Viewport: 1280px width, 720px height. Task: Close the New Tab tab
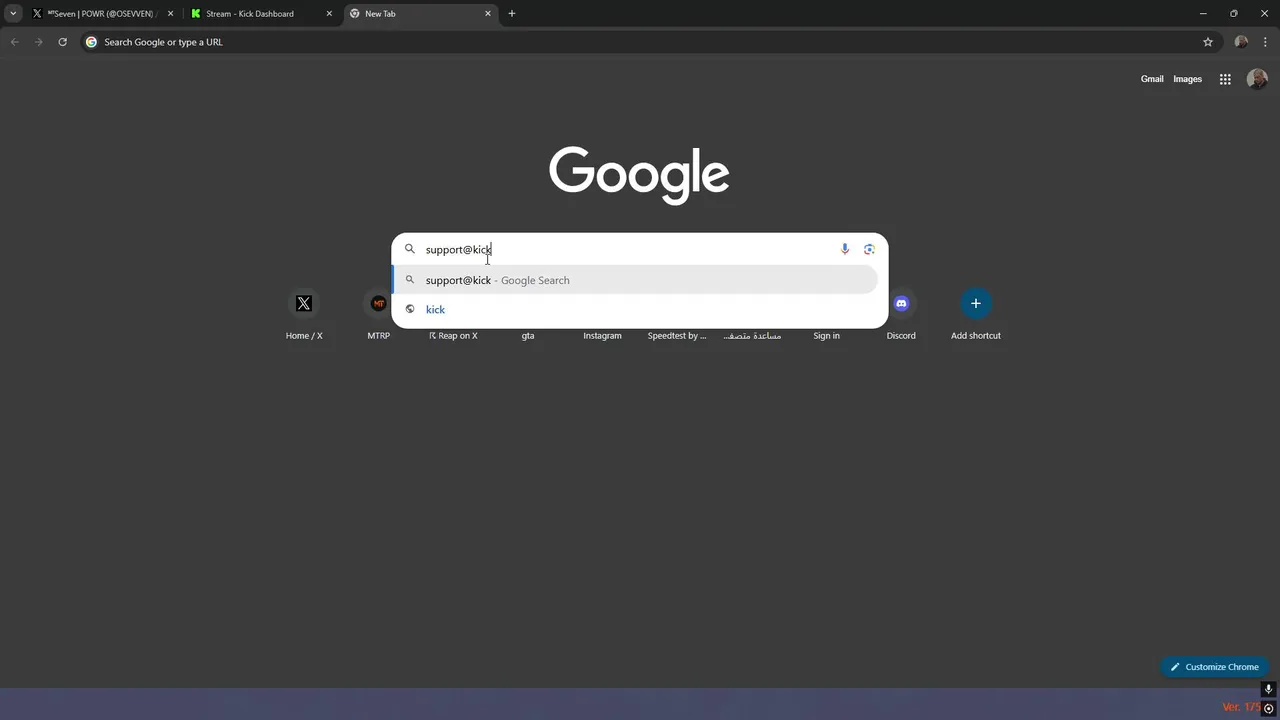point(488,14)
